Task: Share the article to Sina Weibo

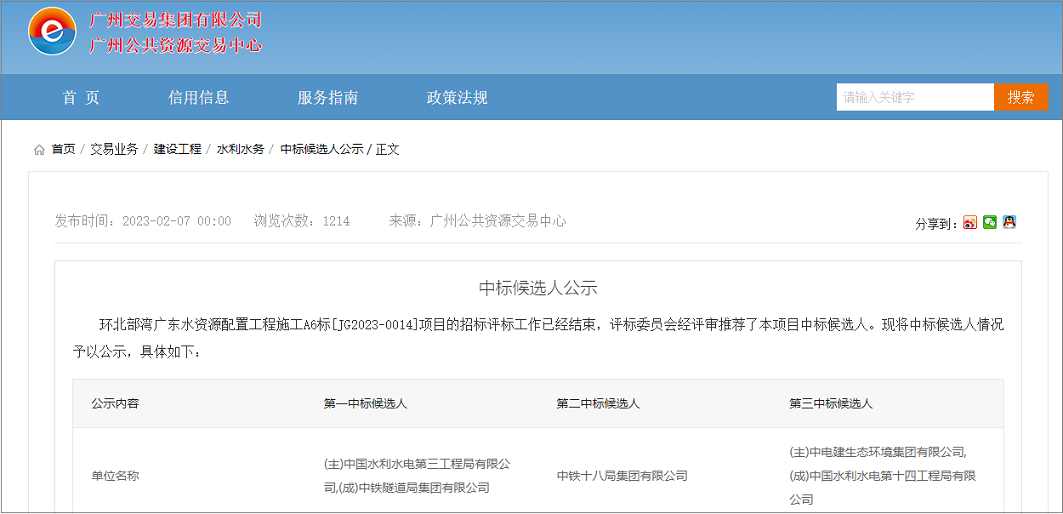Action: click(x=970, y=222)
